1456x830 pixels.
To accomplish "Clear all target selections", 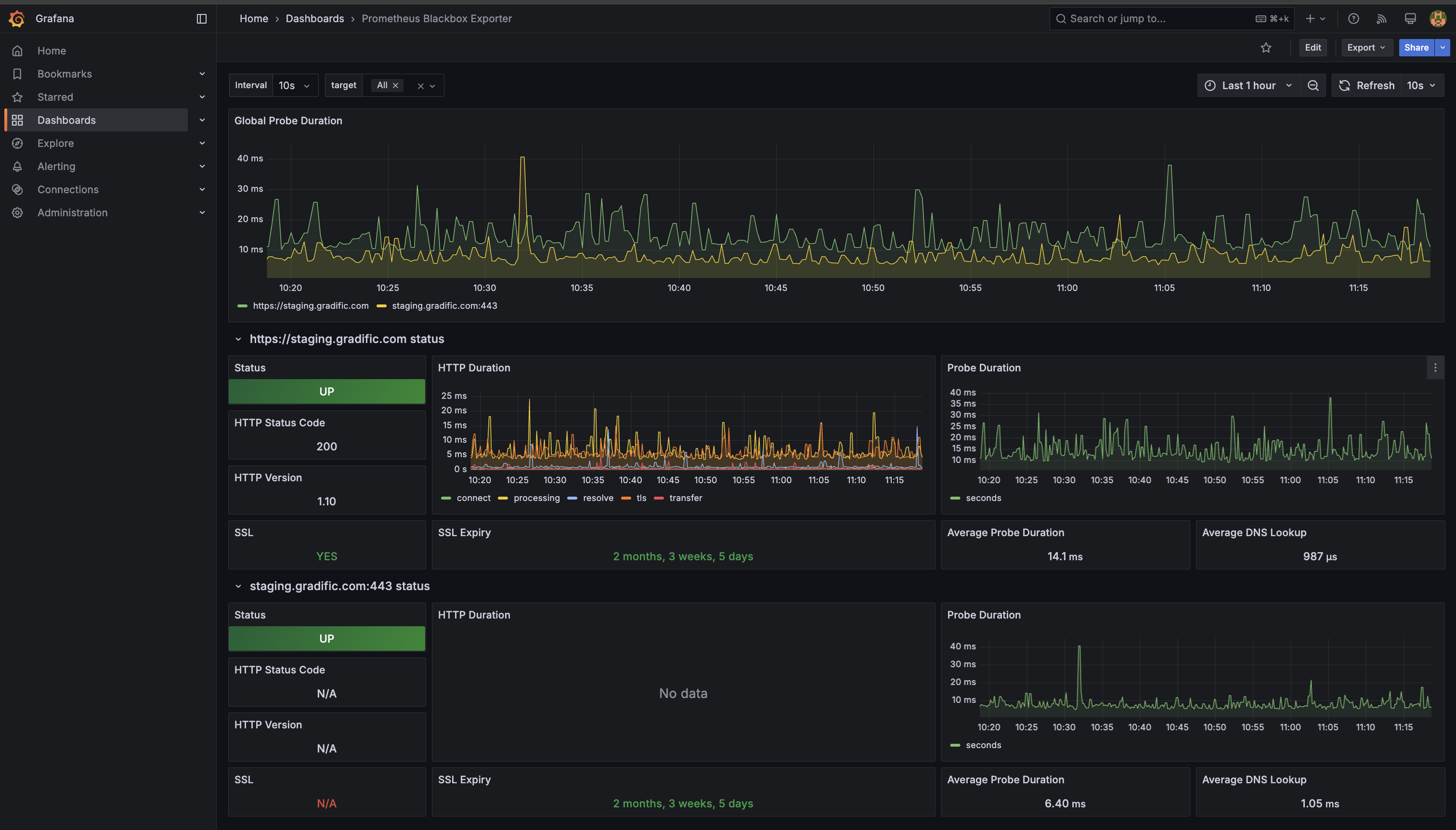I will [420, 86].
